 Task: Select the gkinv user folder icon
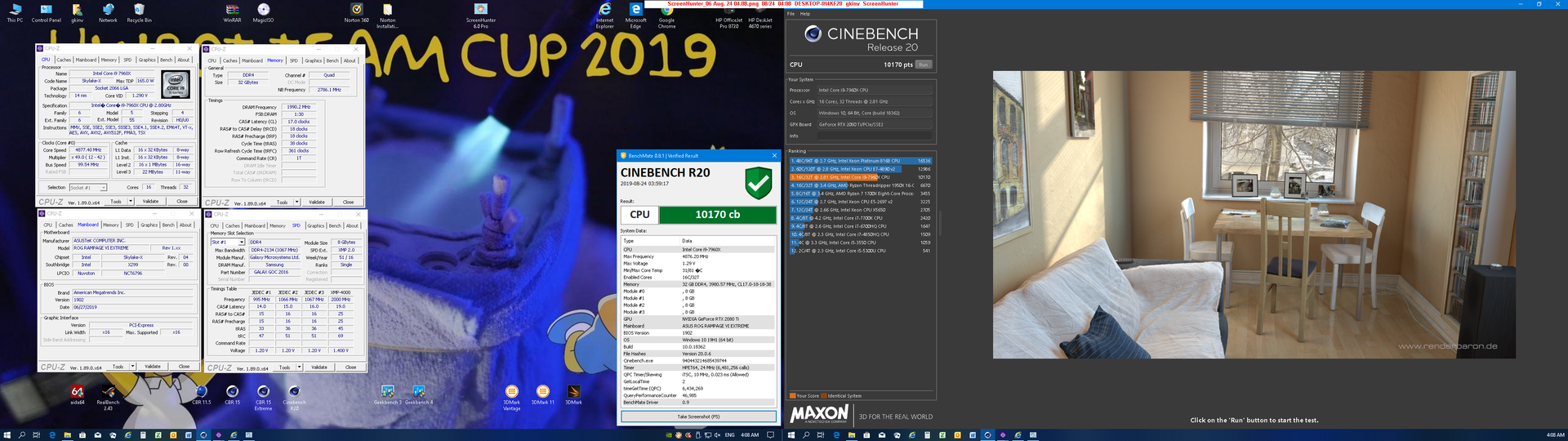[x=77, y=13]
